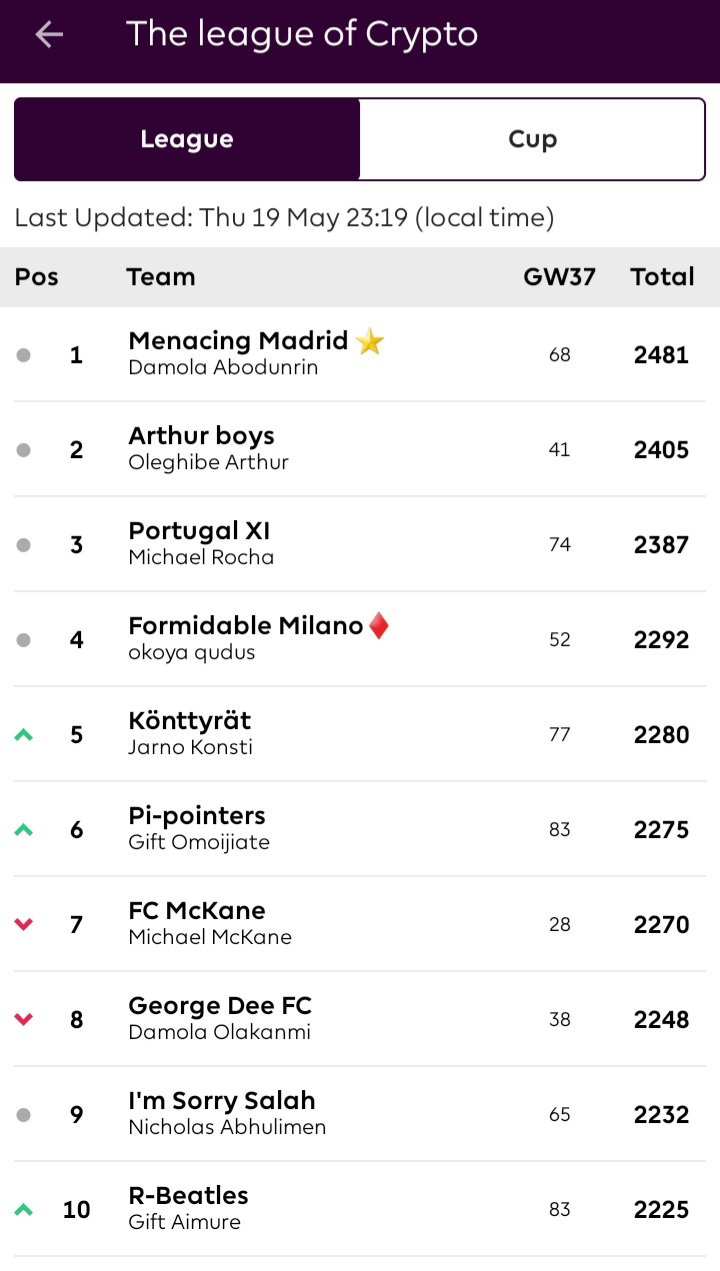The image size is (720, 1271).
Task: Click green up arrow next to Könttyrät
Action: (x=24, y=735)
